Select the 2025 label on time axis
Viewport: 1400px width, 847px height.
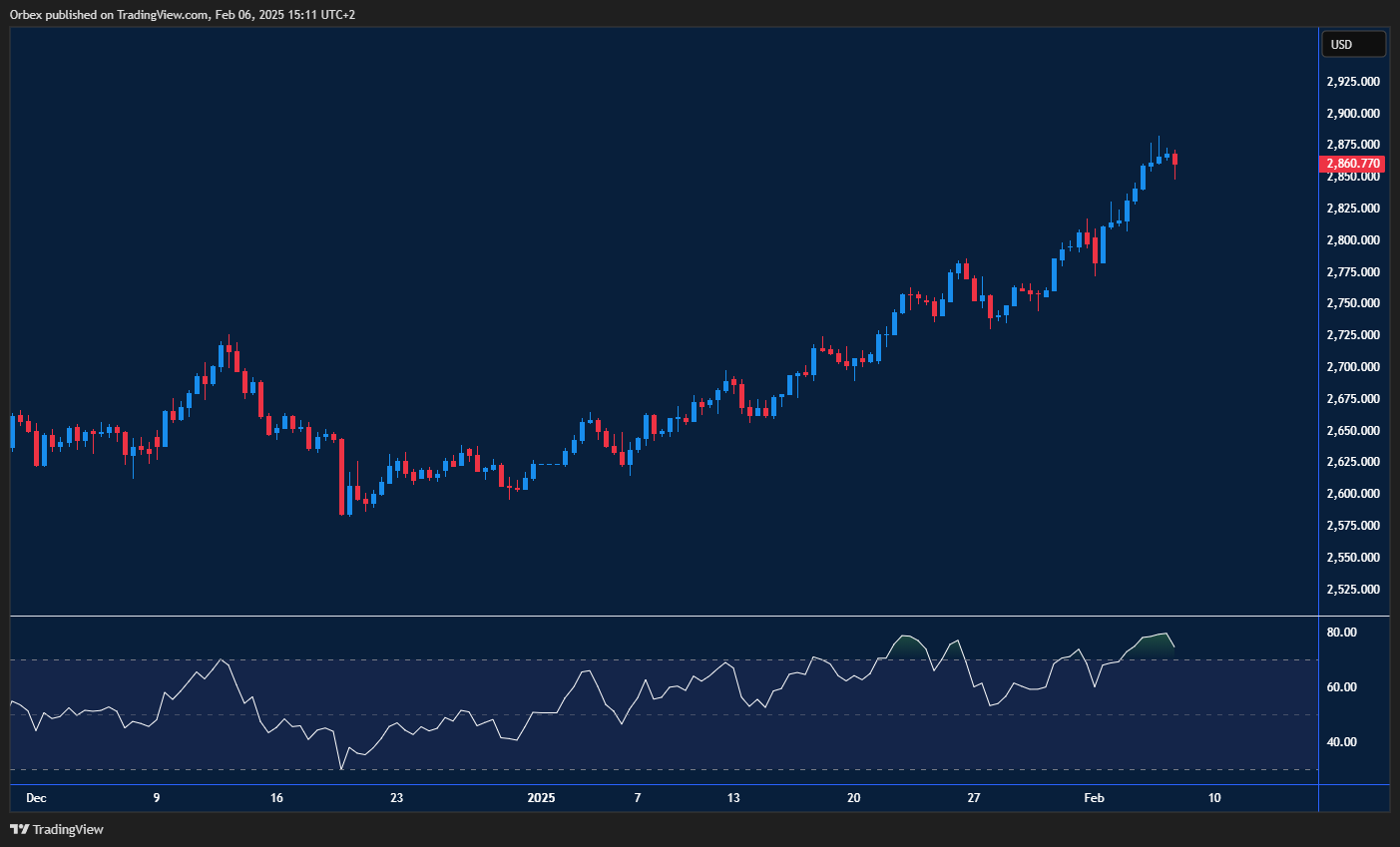point(541,798)
